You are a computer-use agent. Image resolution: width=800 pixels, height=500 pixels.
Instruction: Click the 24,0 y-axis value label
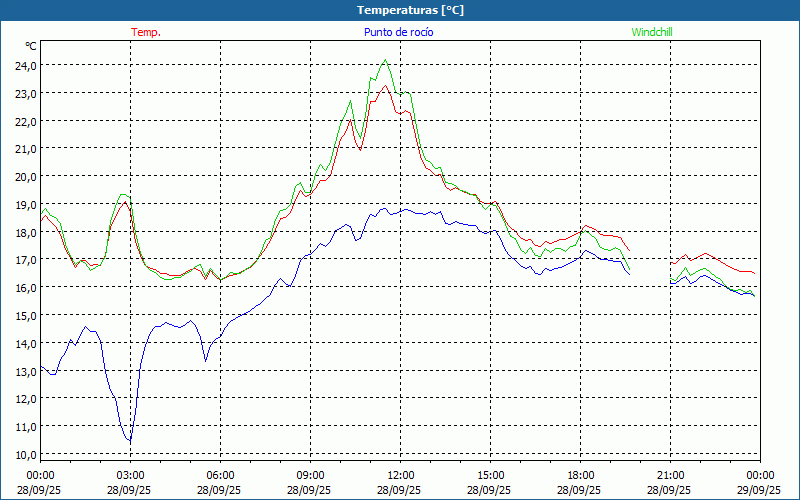25,65
